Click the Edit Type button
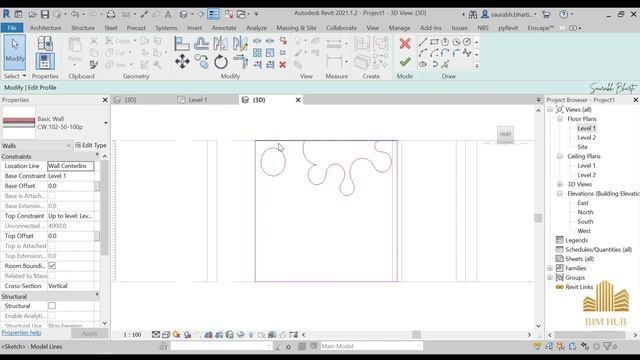The image size is (640, 360). click(x=91, y=145)
